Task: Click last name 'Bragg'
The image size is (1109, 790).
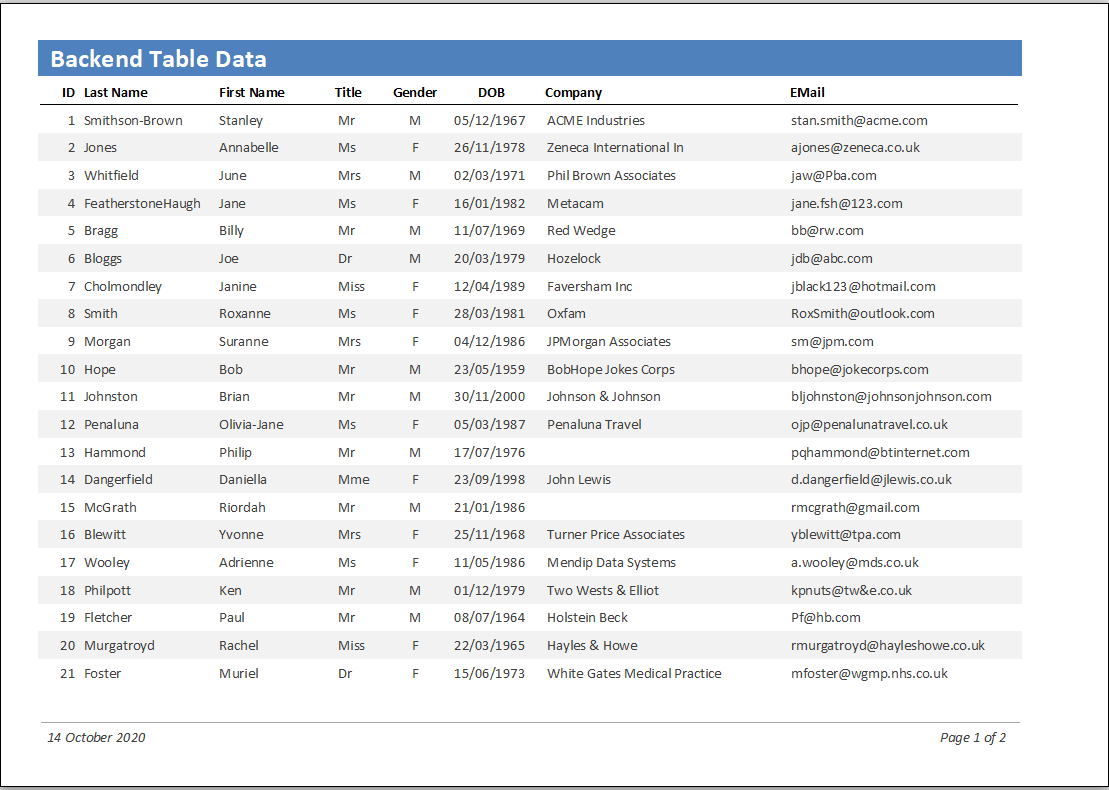Action: [x=101, y=231]
